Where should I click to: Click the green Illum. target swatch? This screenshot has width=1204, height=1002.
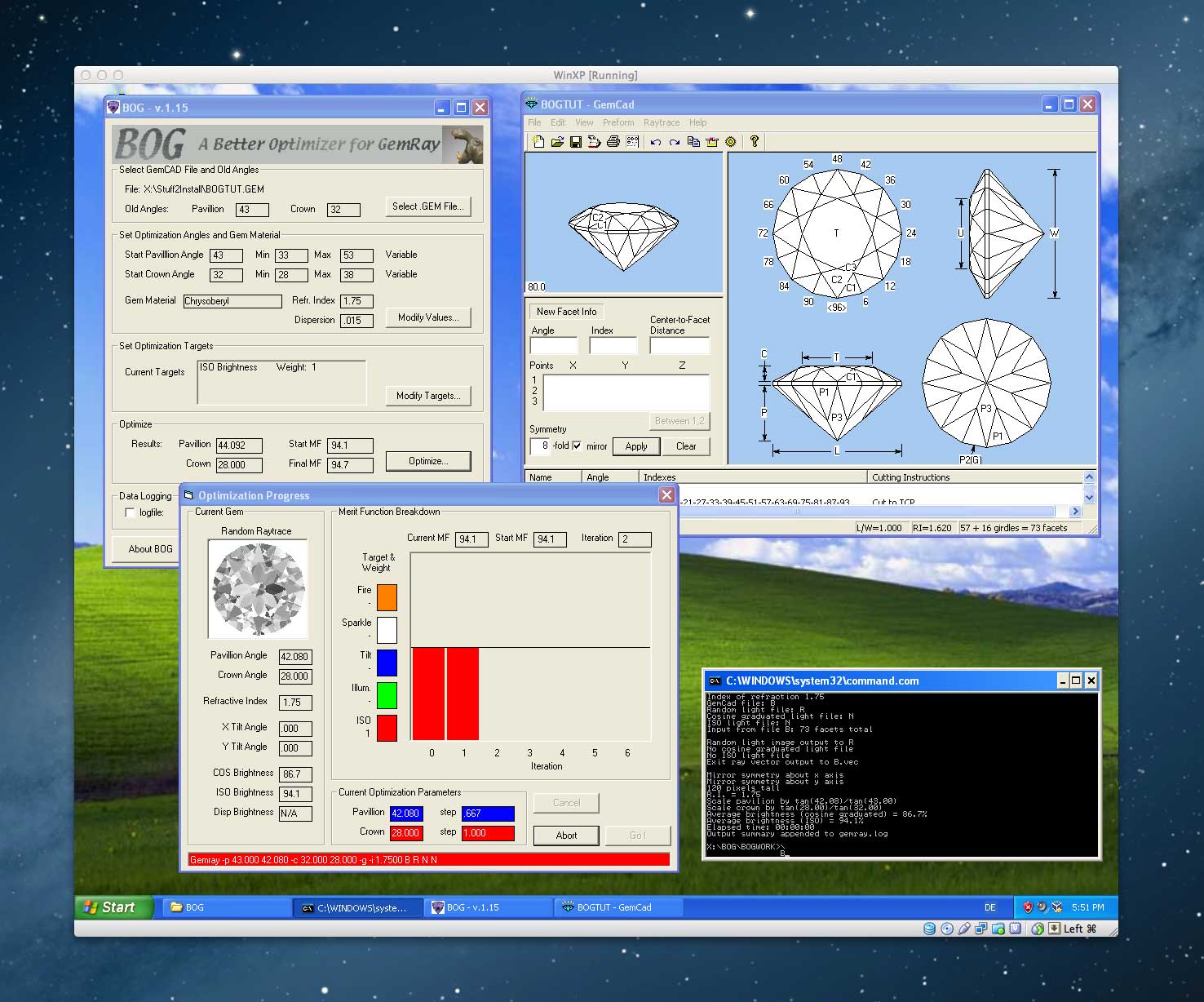(x=387, y=695)
